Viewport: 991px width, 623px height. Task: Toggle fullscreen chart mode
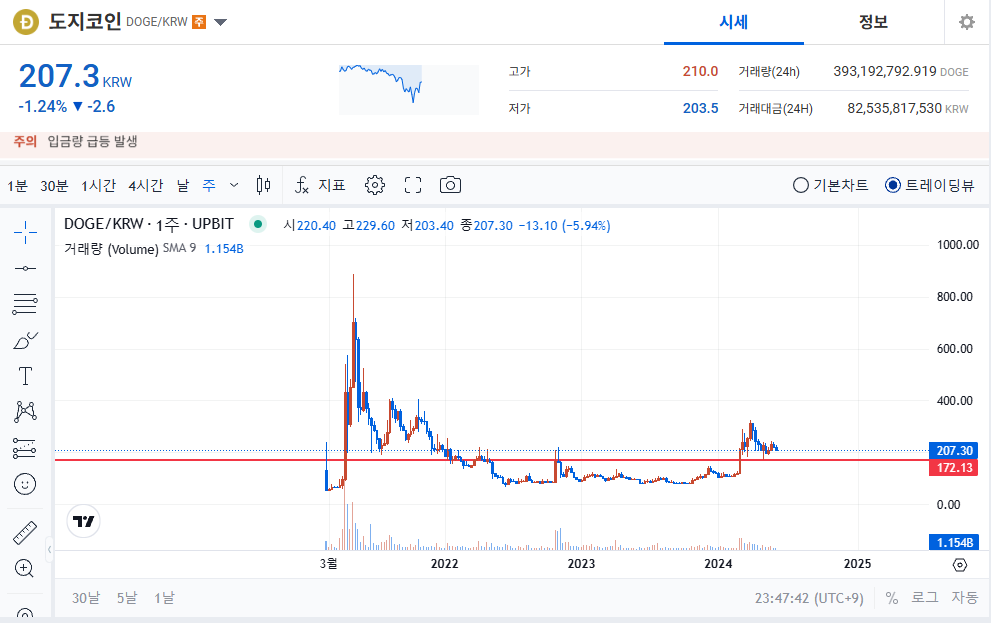point(413,185)
